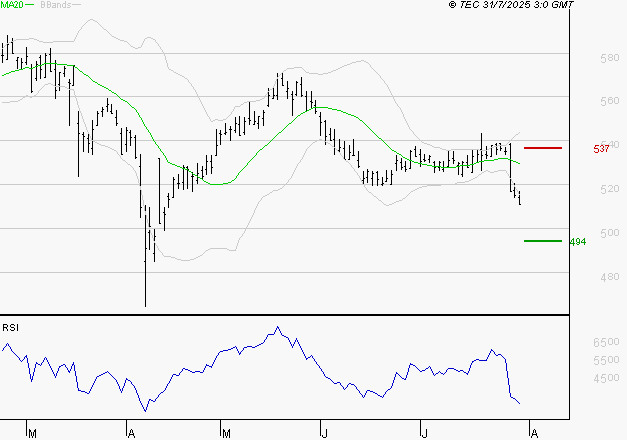This screenshot has height=440, width=627.
Task: Select the green support line at 494
Action: point(542,240)
